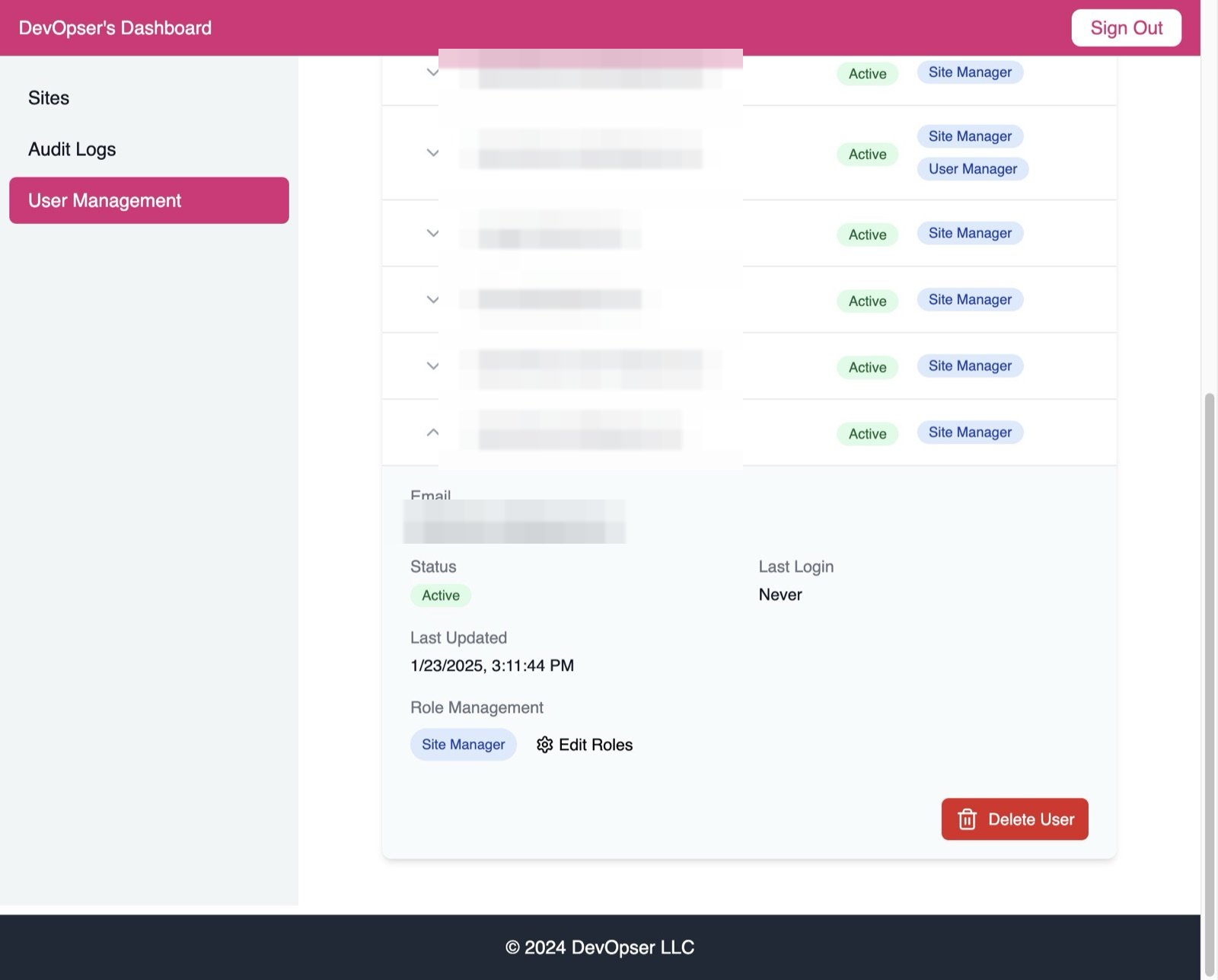The image size is (1218, 980).
Task: Click the Site Manager badge in expanded row
Action: (970, 433)
